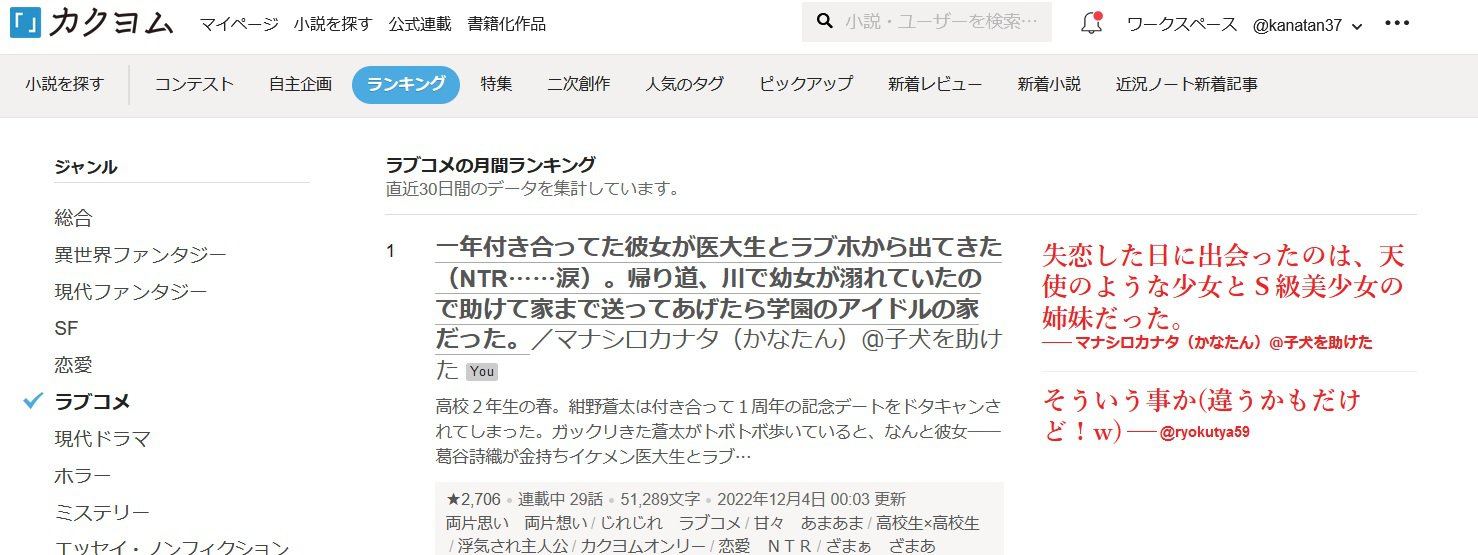The height and width of the screenshot is (555, 1478).
Task: Open the three-dot more menu
Action: pos(1396,24)
